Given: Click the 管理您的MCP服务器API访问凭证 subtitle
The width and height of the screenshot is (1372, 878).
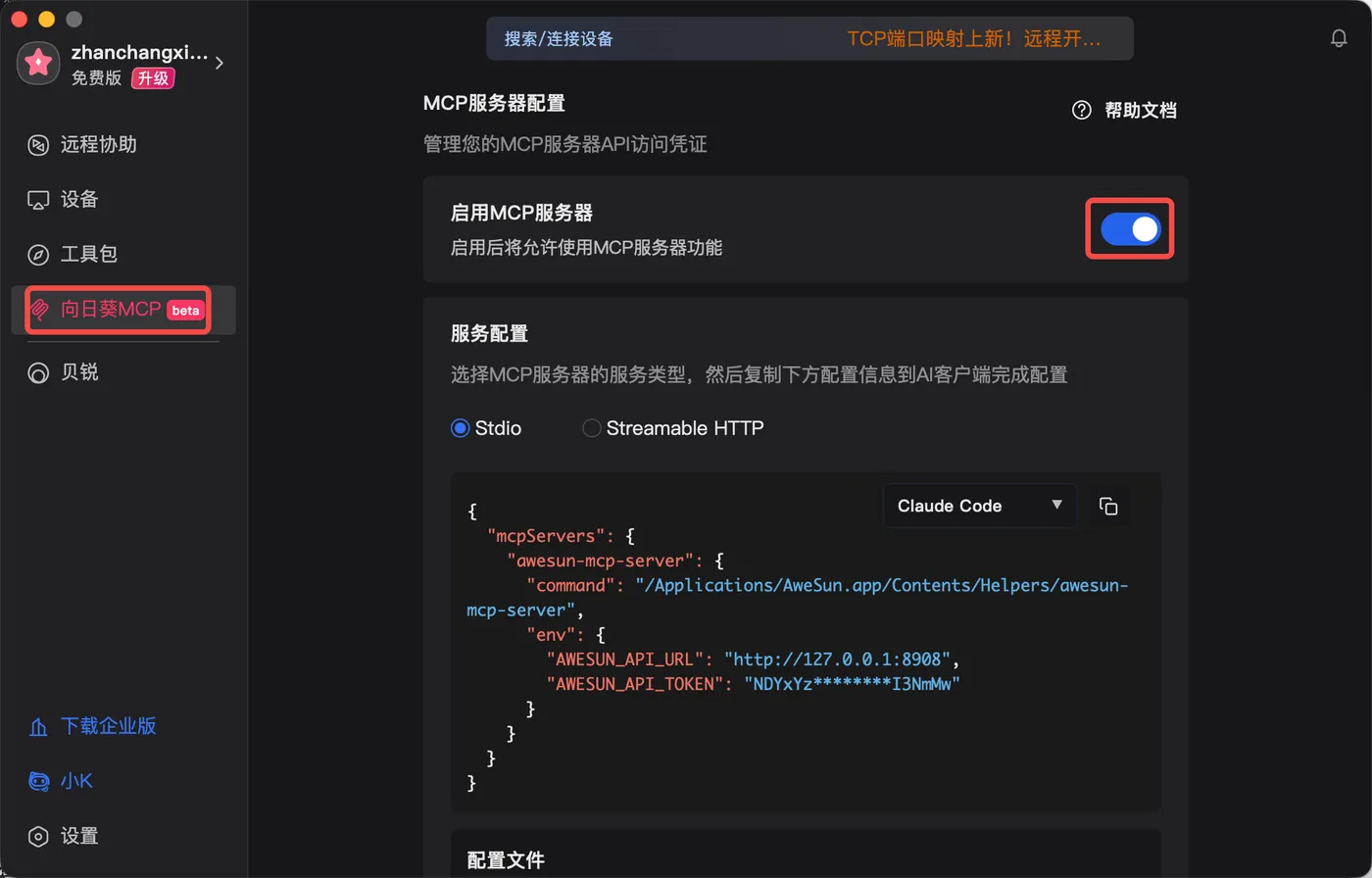Looking at the screenshot, I should pos(565,145).
